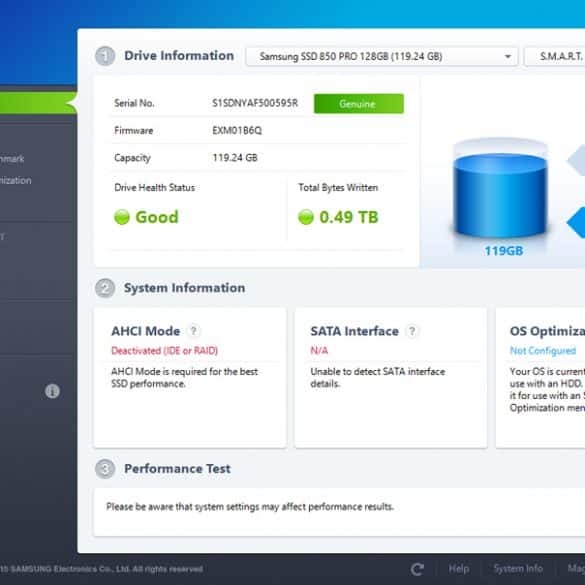Click the AHCI Mode card title

pos(146,331)
